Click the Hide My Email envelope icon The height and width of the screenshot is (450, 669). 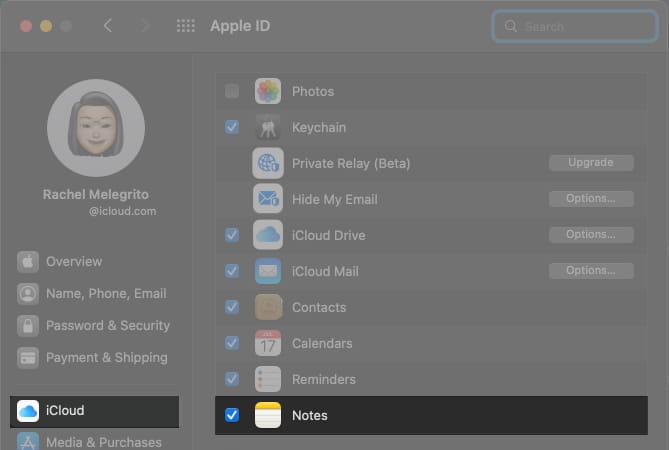pos(268,199)
